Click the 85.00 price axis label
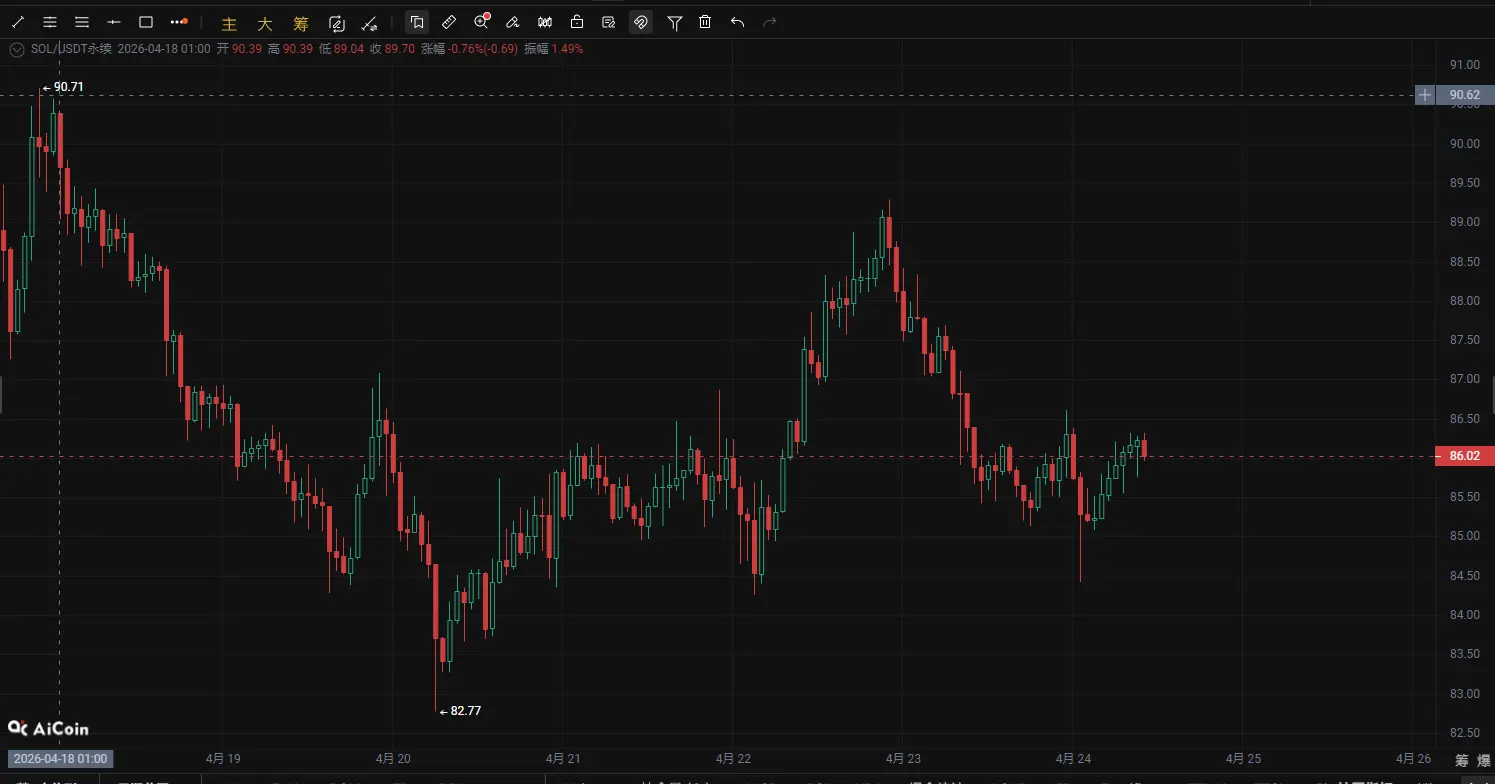 pyautogui.click(x=1464, y=536)
